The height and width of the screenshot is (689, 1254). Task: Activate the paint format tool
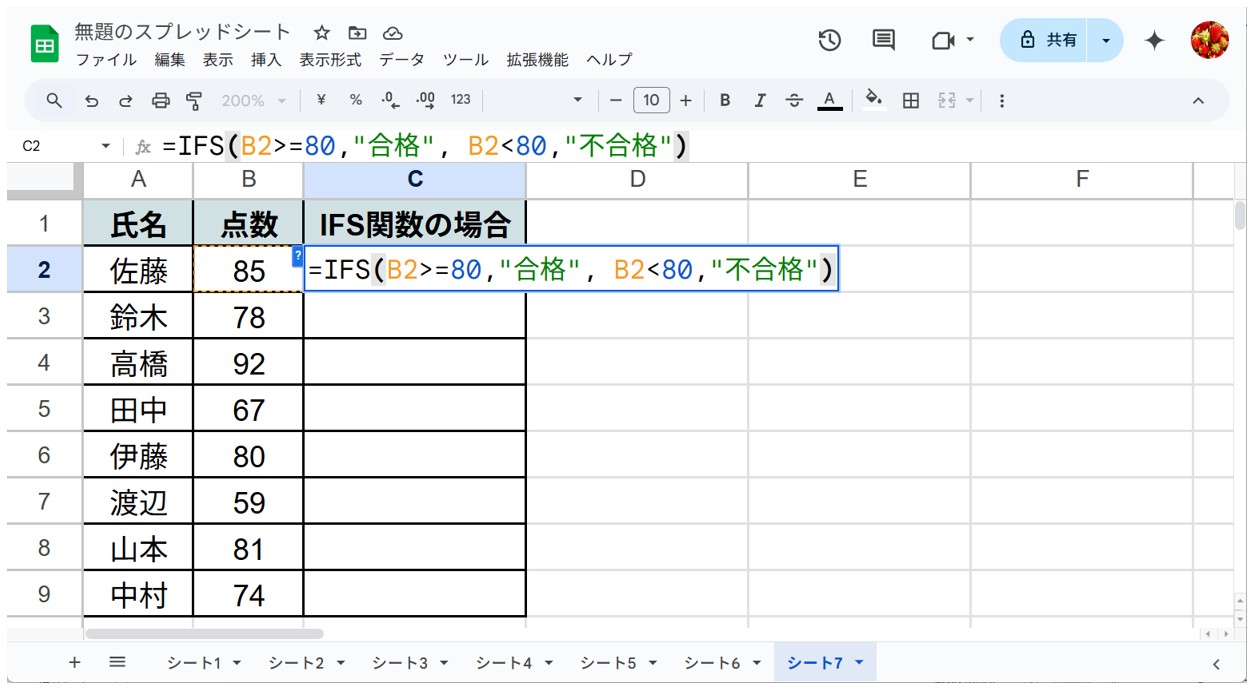[194, 100]
